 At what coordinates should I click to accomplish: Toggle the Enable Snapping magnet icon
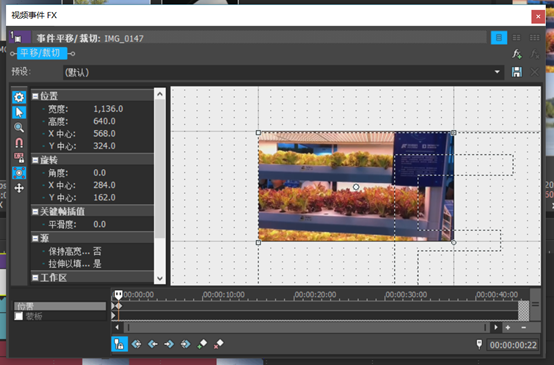pyautogui.click(x=19, y=143)
